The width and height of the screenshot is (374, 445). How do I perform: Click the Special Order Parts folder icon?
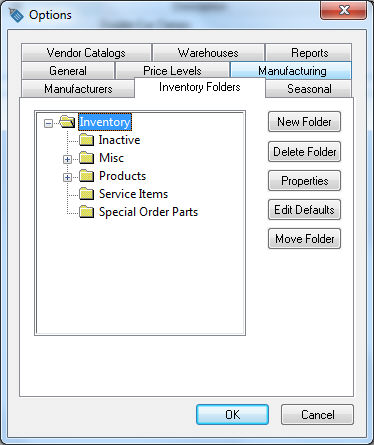point(87,212)
